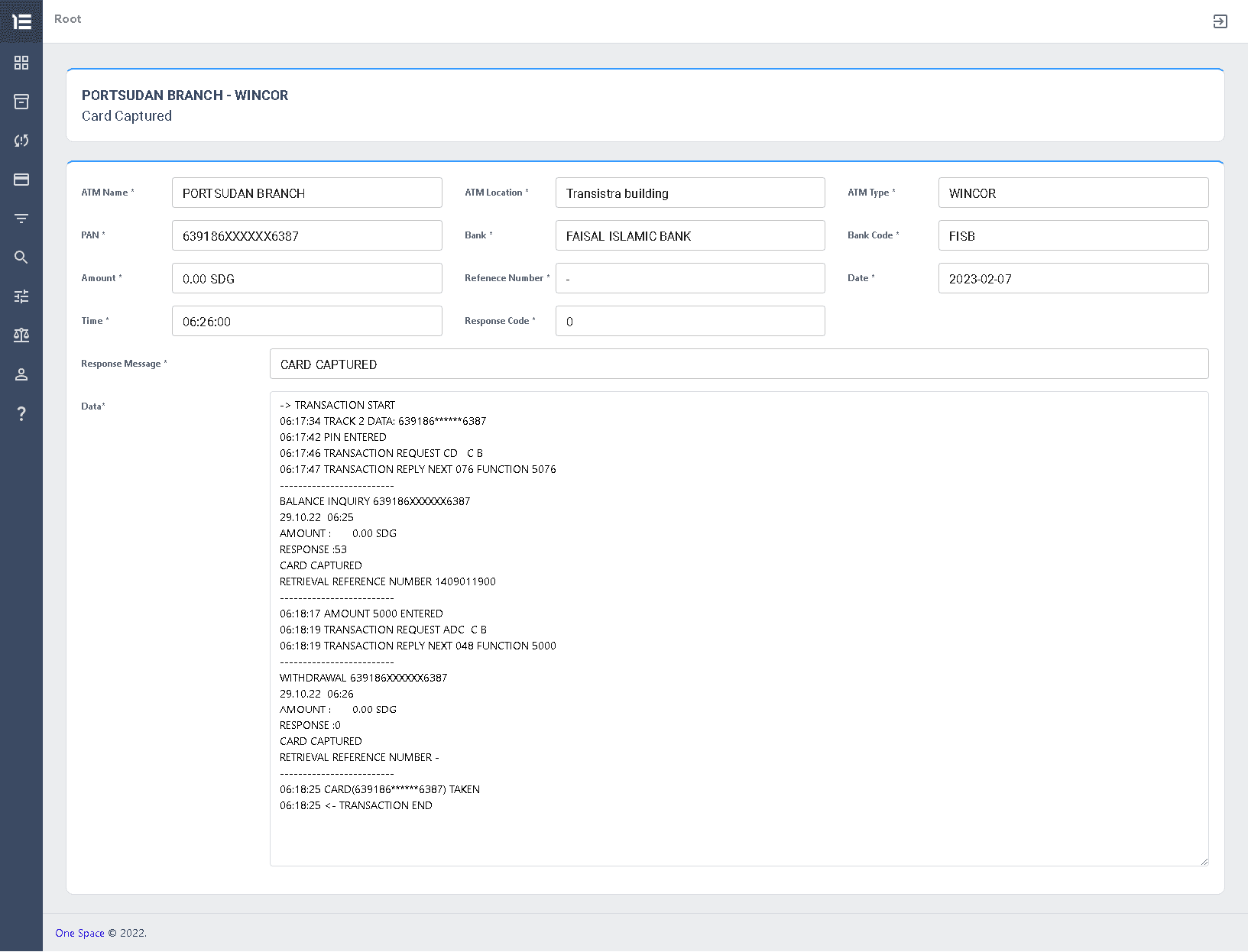Click the PORTSUDAN BRANCH - WINCOR header

pyautogui.click(x=185, y=95)
